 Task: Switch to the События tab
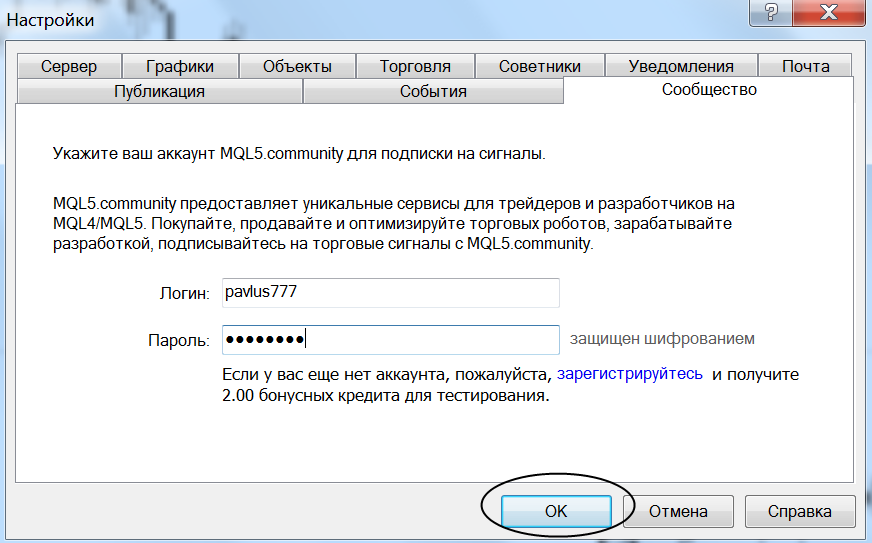(x=433, y=91)
